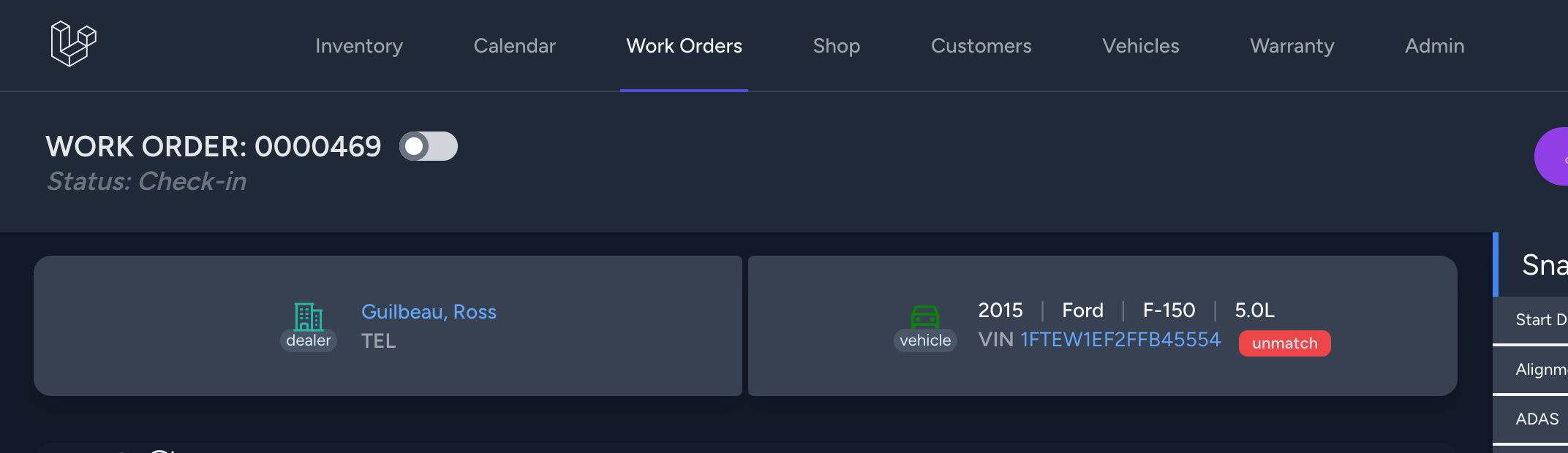Open customer Guilbeau, Ross link

(x=429, y=312)
